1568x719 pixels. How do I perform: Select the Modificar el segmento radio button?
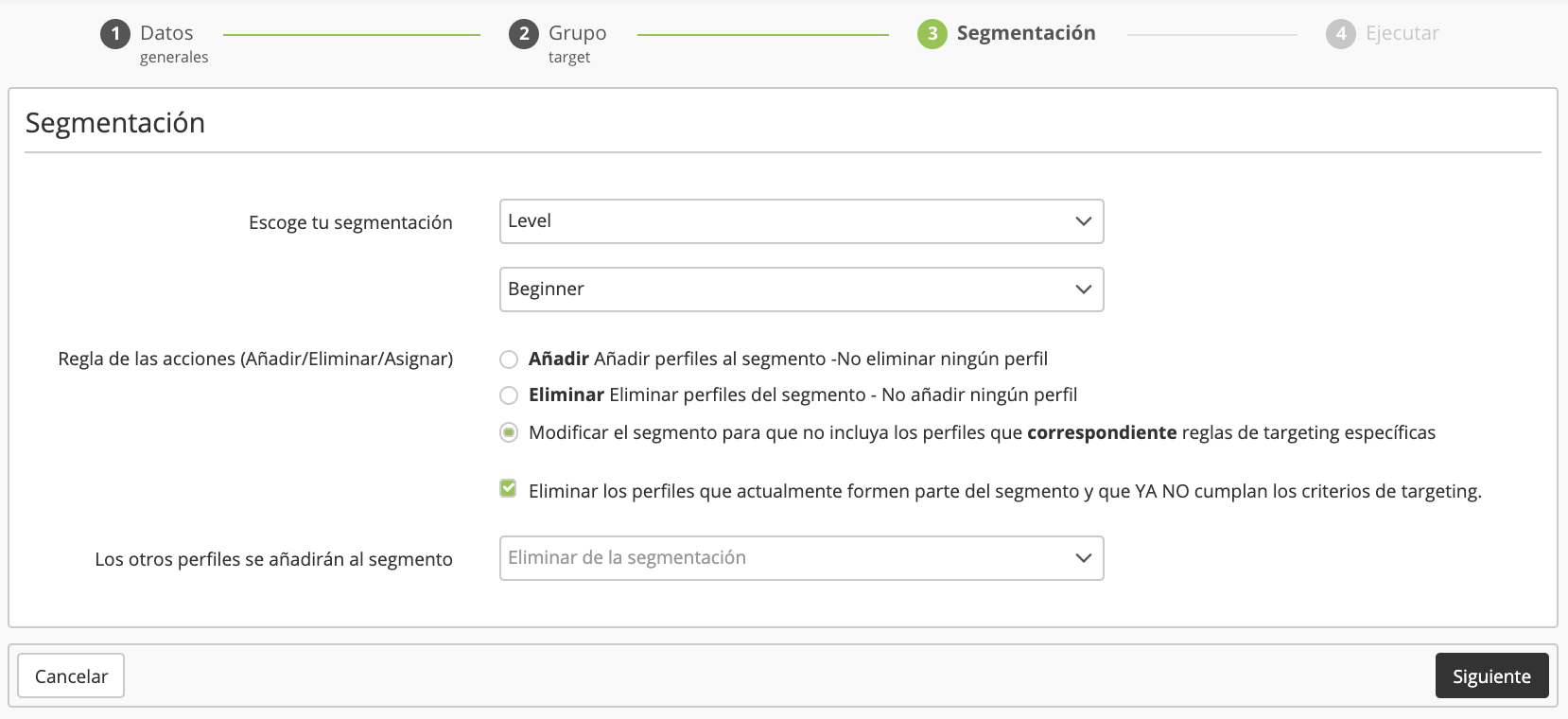click(509, 432)
